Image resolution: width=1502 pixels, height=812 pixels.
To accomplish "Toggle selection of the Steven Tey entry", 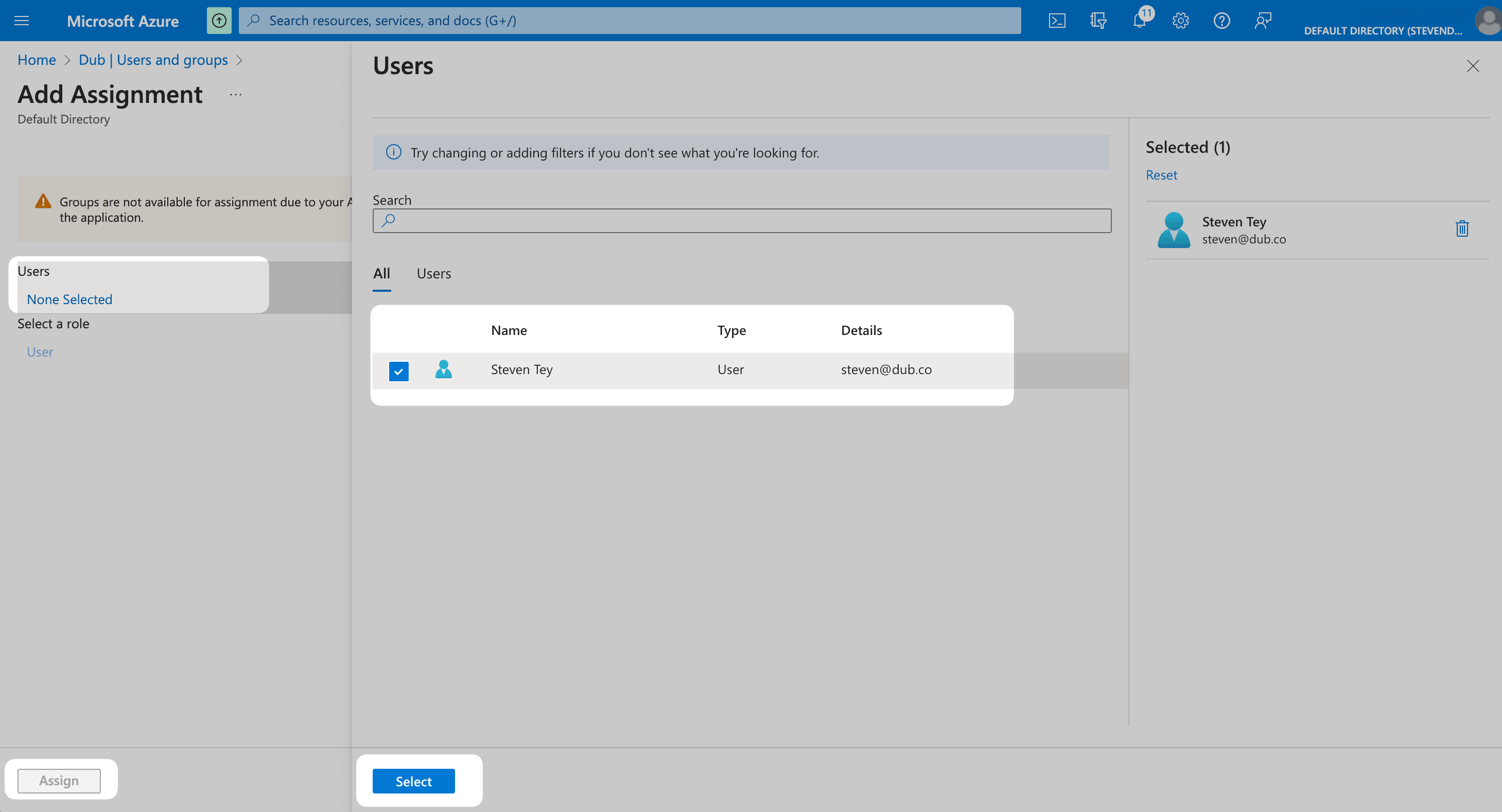I will (399, 370).
